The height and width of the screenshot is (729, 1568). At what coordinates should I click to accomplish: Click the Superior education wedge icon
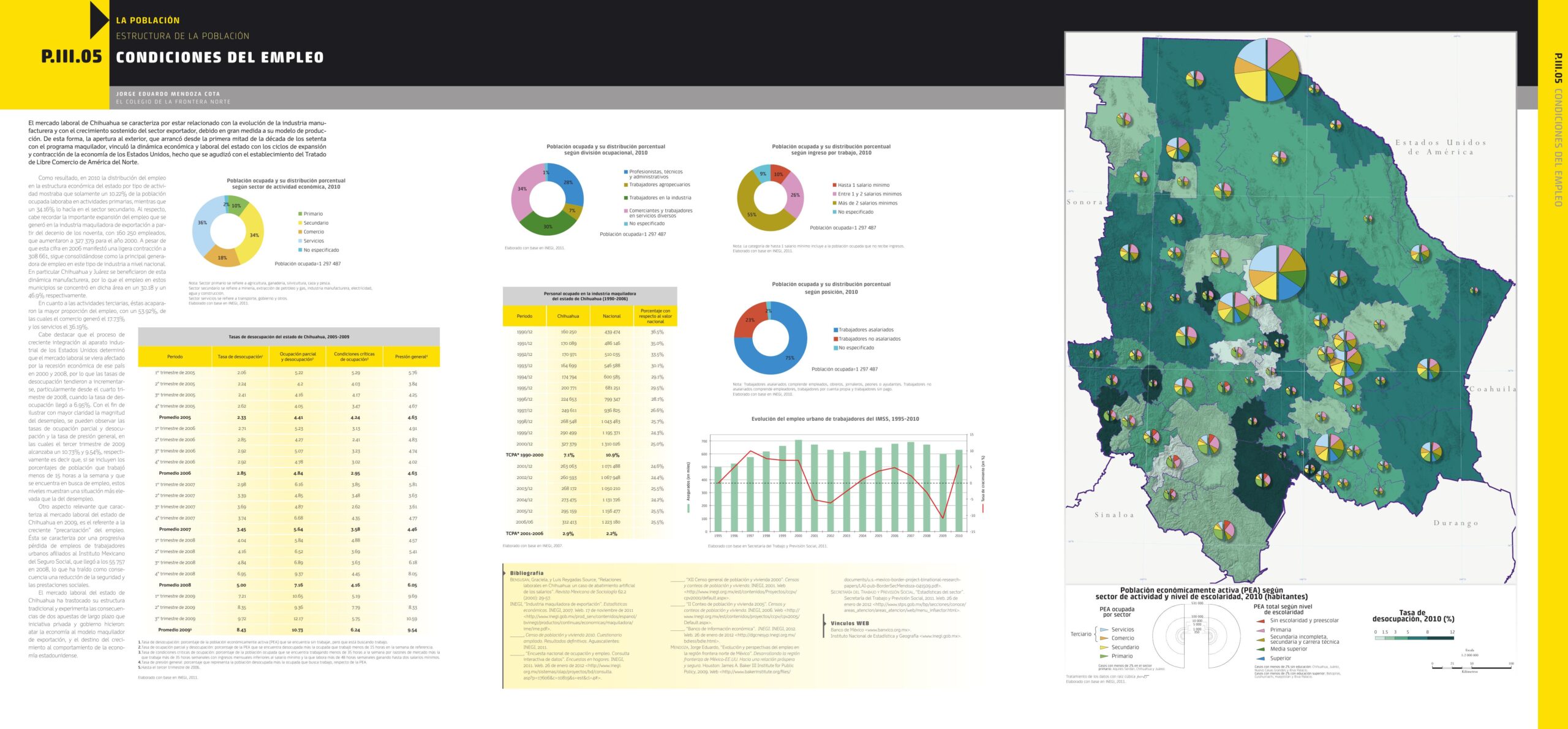(x=1261, y=658)
